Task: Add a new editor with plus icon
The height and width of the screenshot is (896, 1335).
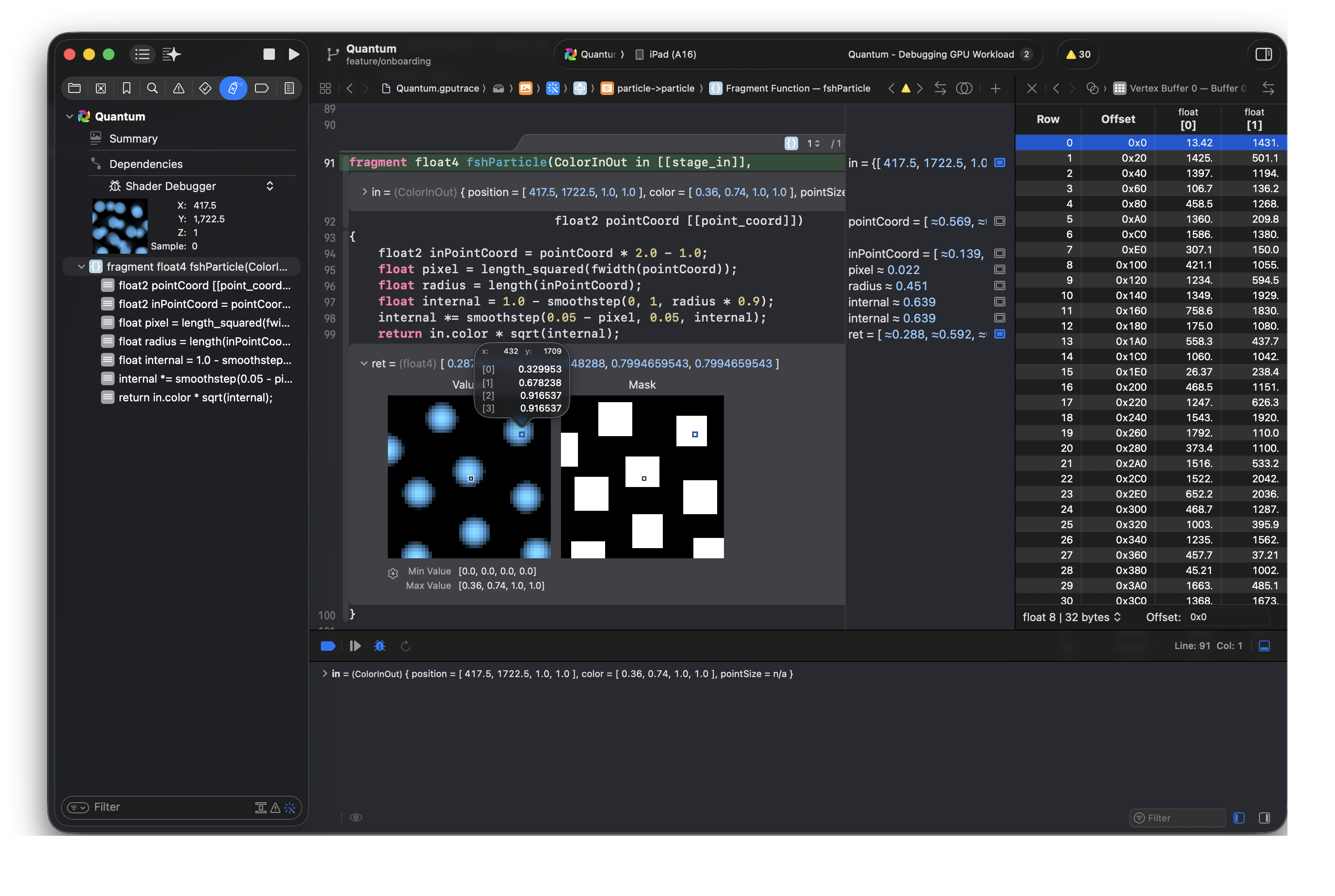Action: pos(996,88)
